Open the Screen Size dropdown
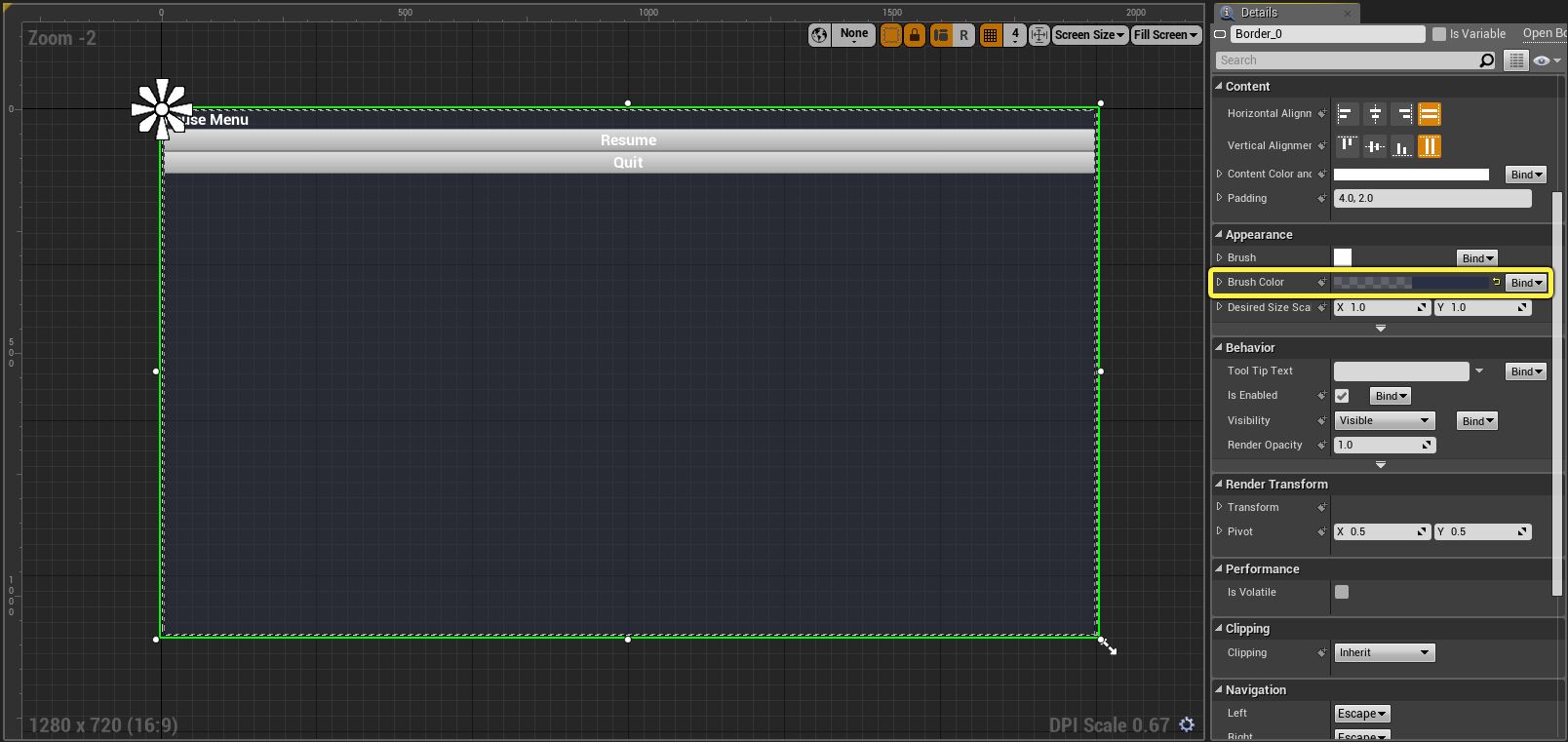Image resolution: width=1568 pixels, height=742 pixels. pyautogui.click(x=1089, y=35)
